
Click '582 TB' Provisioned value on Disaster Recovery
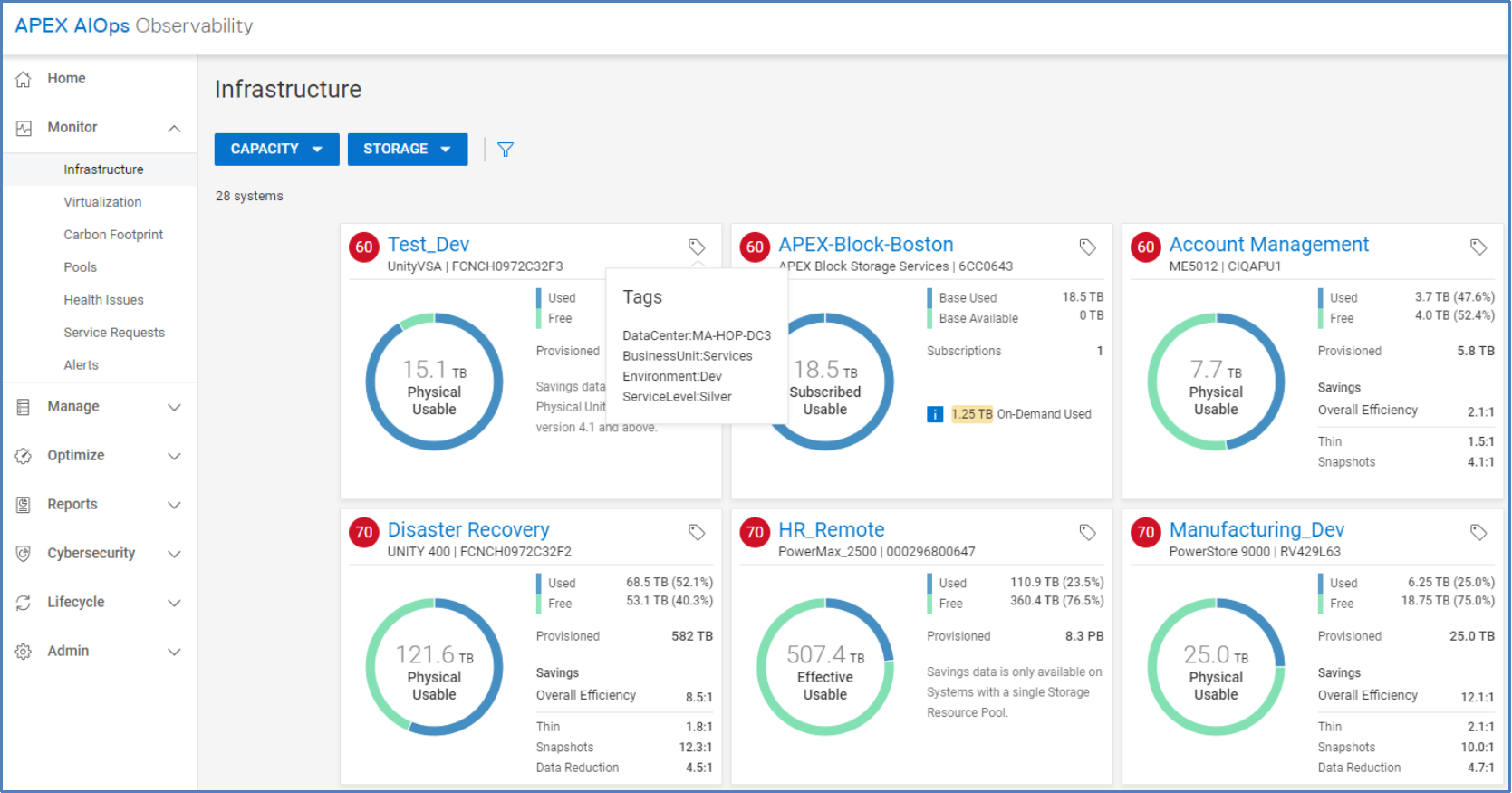[x=692, y=636]
